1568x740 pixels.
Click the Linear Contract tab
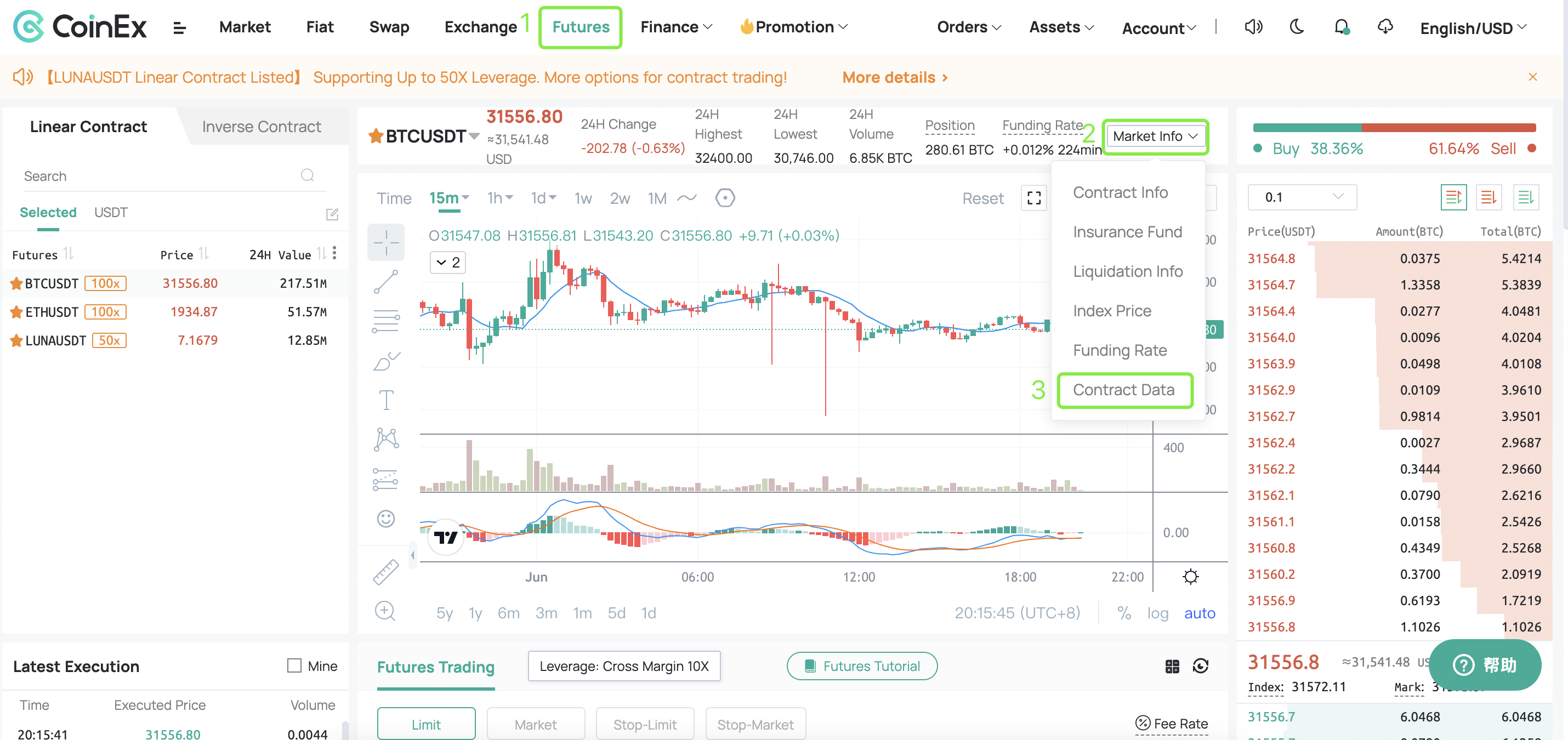click(x=89, y=126)
